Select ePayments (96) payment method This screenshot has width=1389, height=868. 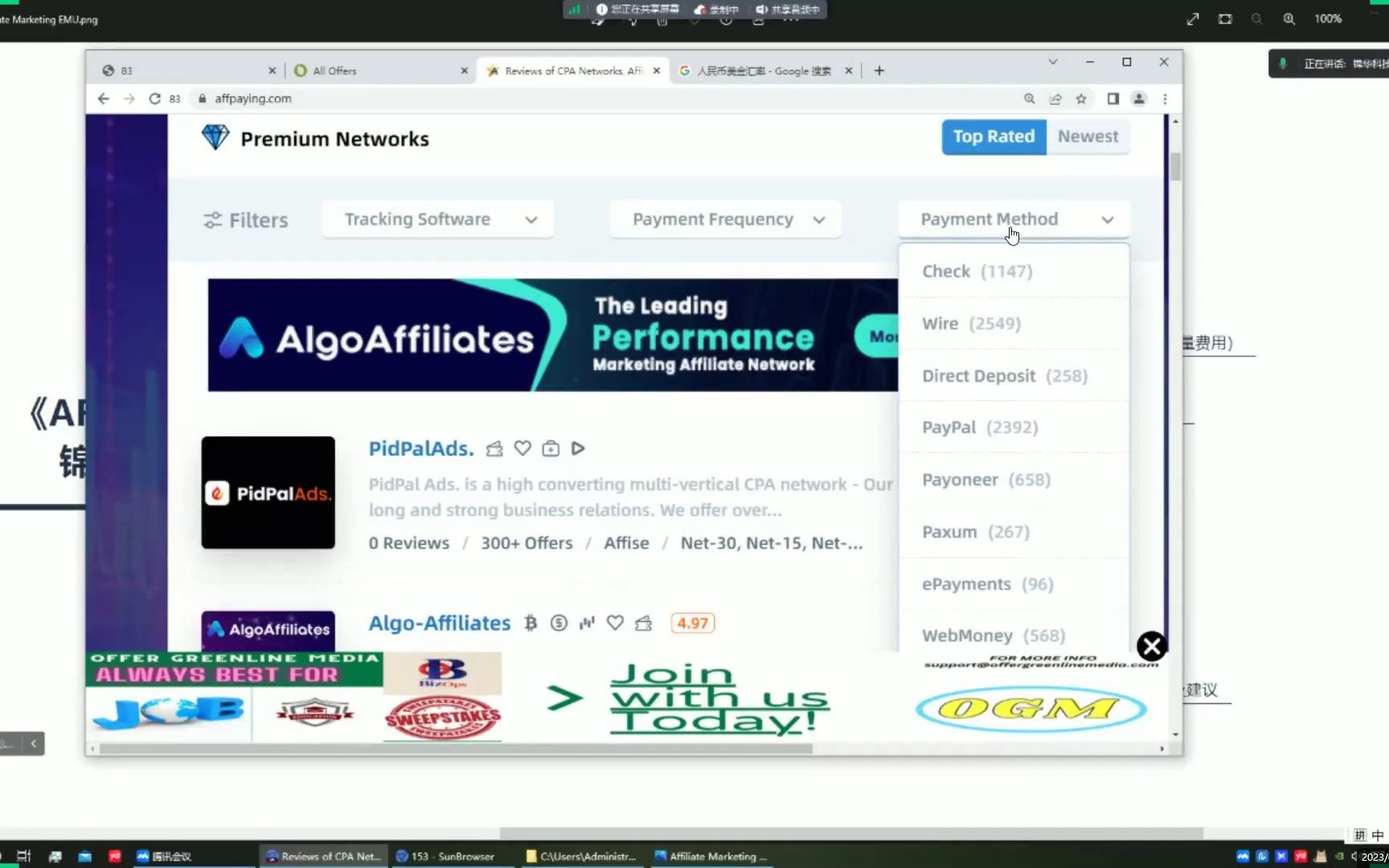pos(1014,584)
